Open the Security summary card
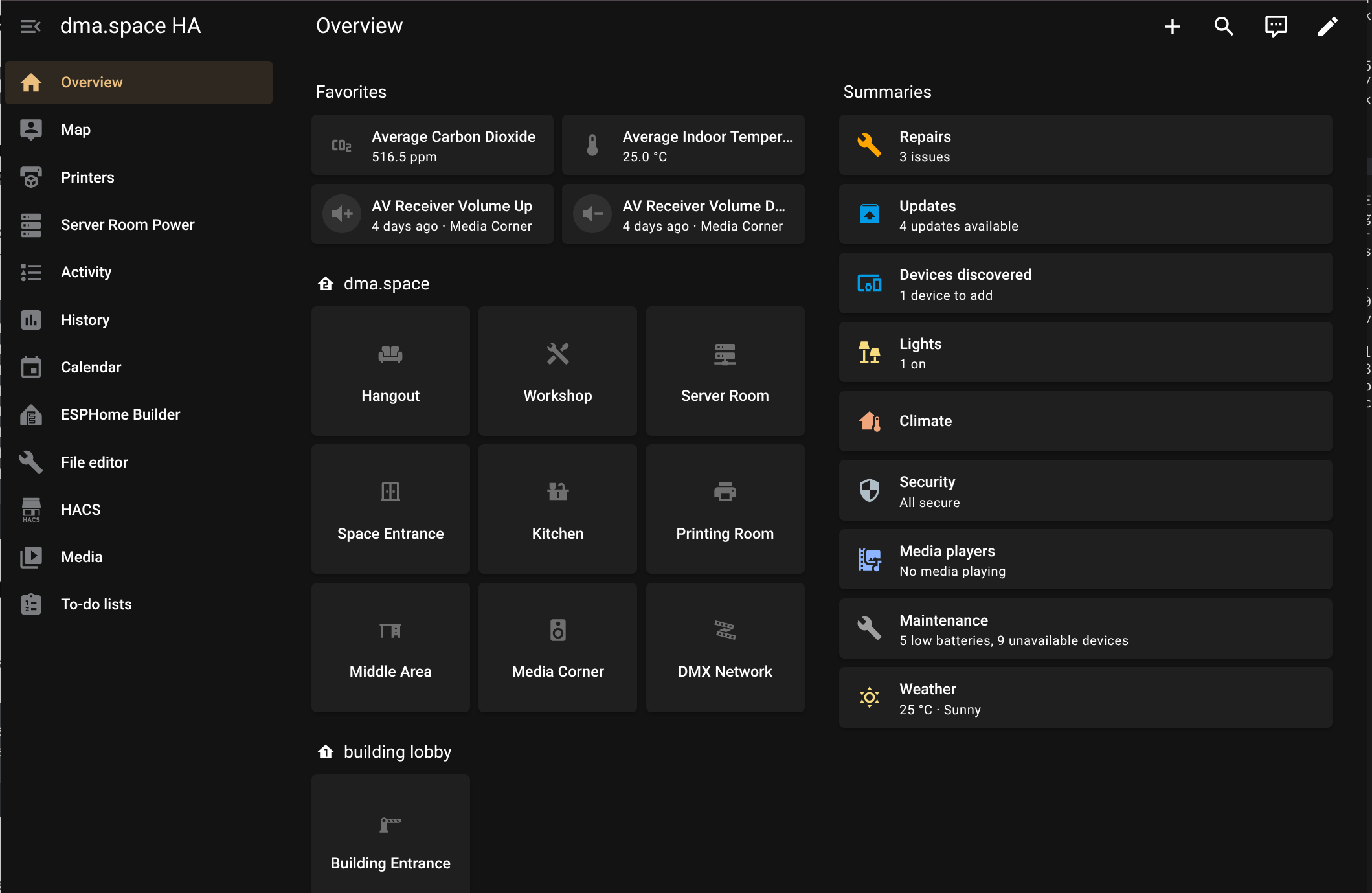Viewport: 1372px width, 893px height. (x=1085, y=490)
